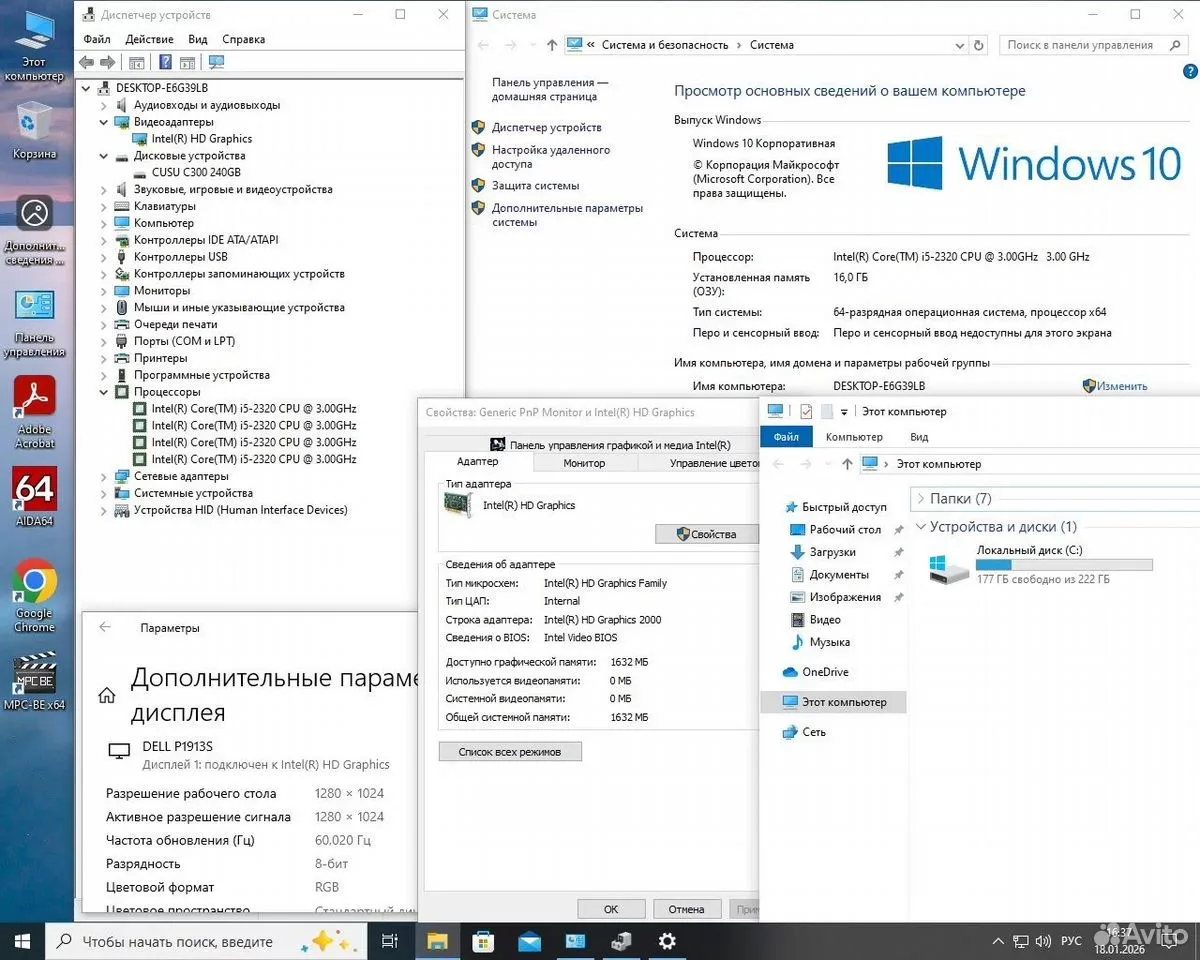1200x960 pixels.
Task: Click the Settings window home icon
Action: click(106, 695)
